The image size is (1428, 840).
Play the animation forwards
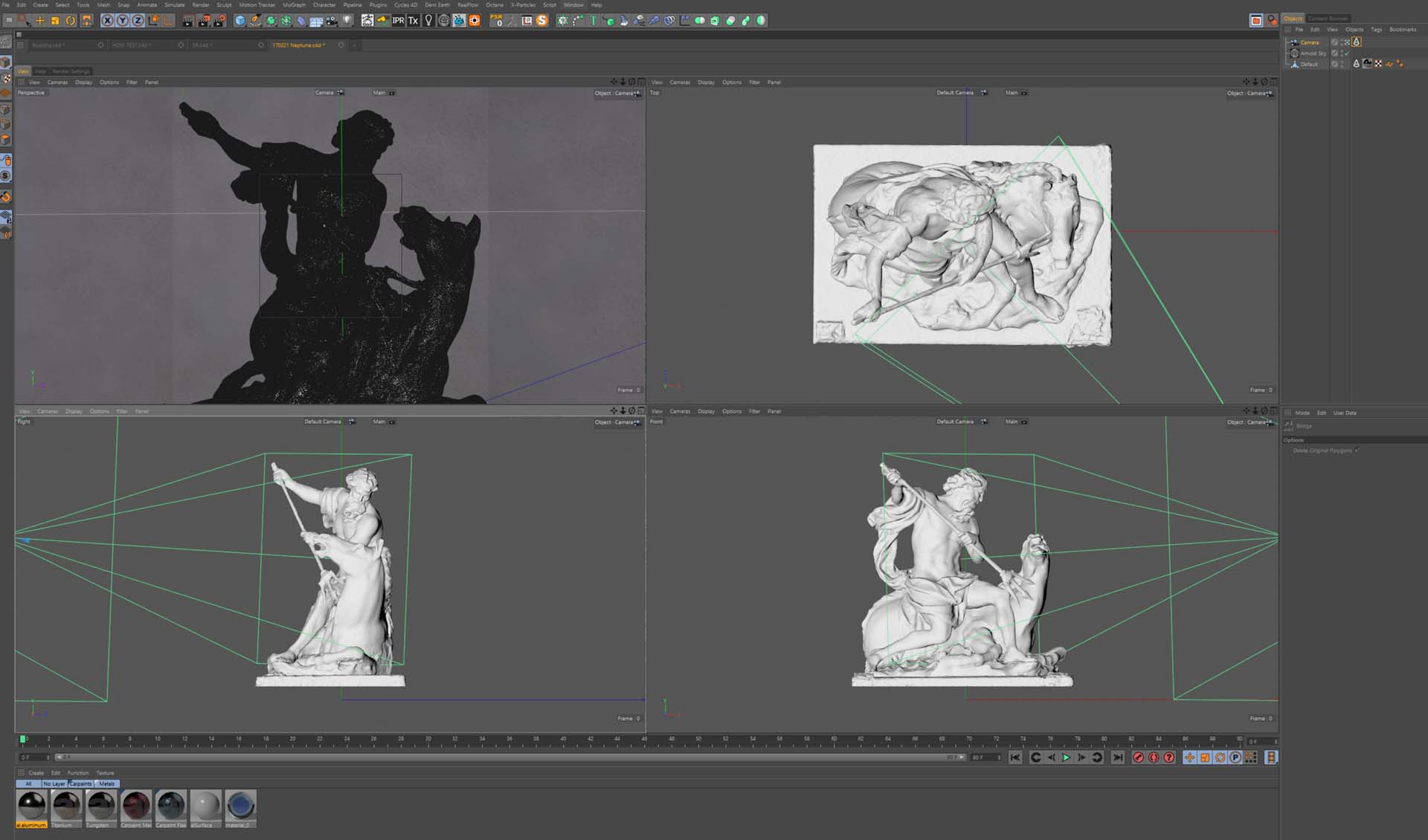(1066, 757)
